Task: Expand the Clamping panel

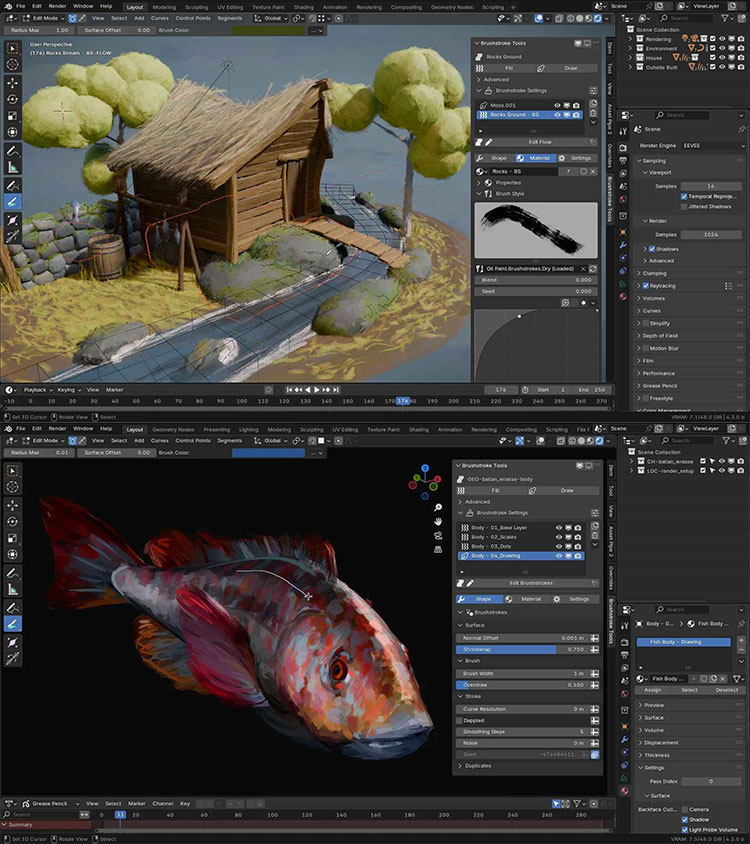Action: (x=654, y=273)
